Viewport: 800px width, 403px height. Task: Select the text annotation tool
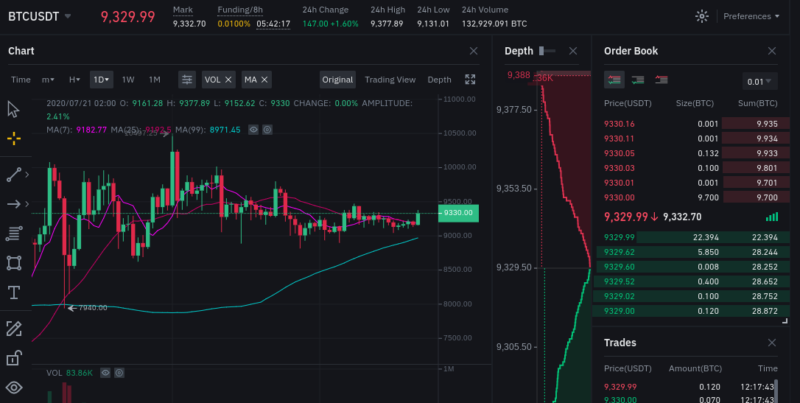(14, 293)
